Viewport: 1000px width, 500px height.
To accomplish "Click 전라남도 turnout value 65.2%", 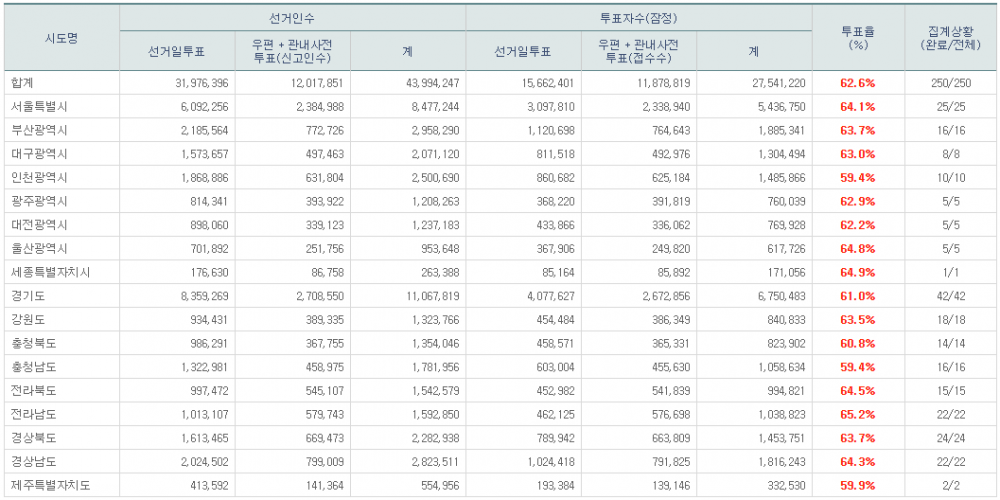I will (857, 415).
